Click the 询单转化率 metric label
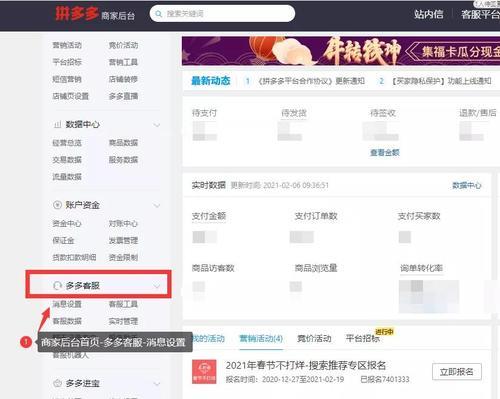 [x=421, y=268]
